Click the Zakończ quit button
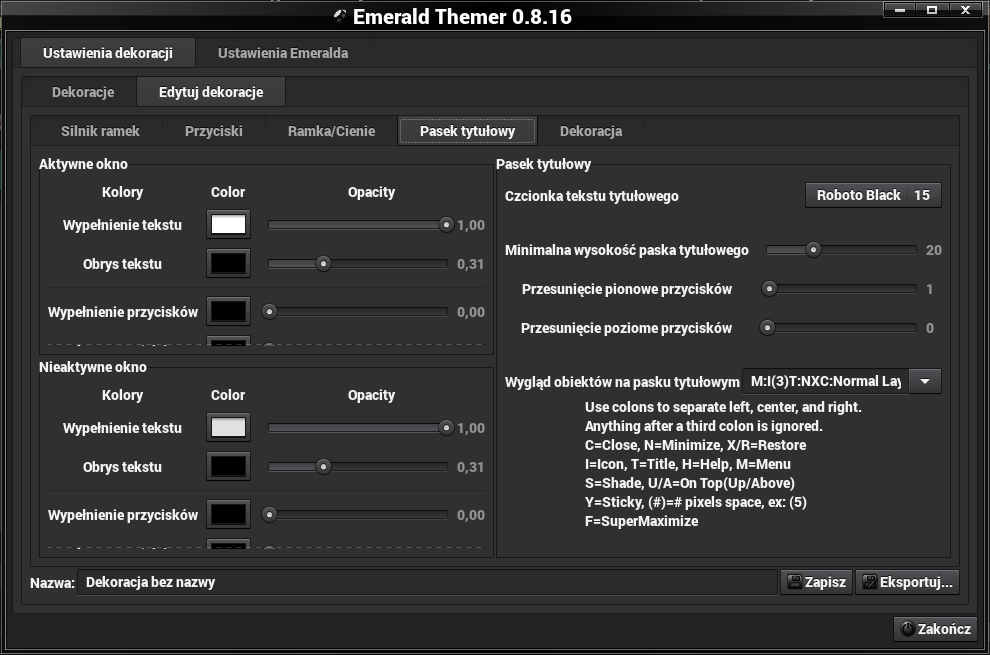The image size is (990, 655). pos(936,628)
